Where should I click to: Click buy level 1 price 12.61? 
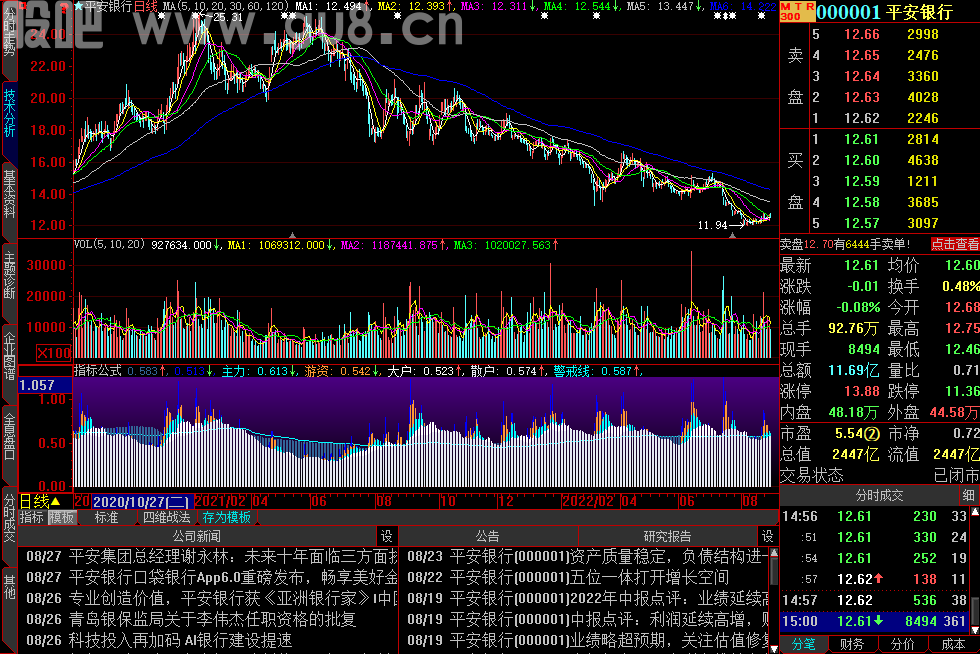tap(862, 139)
